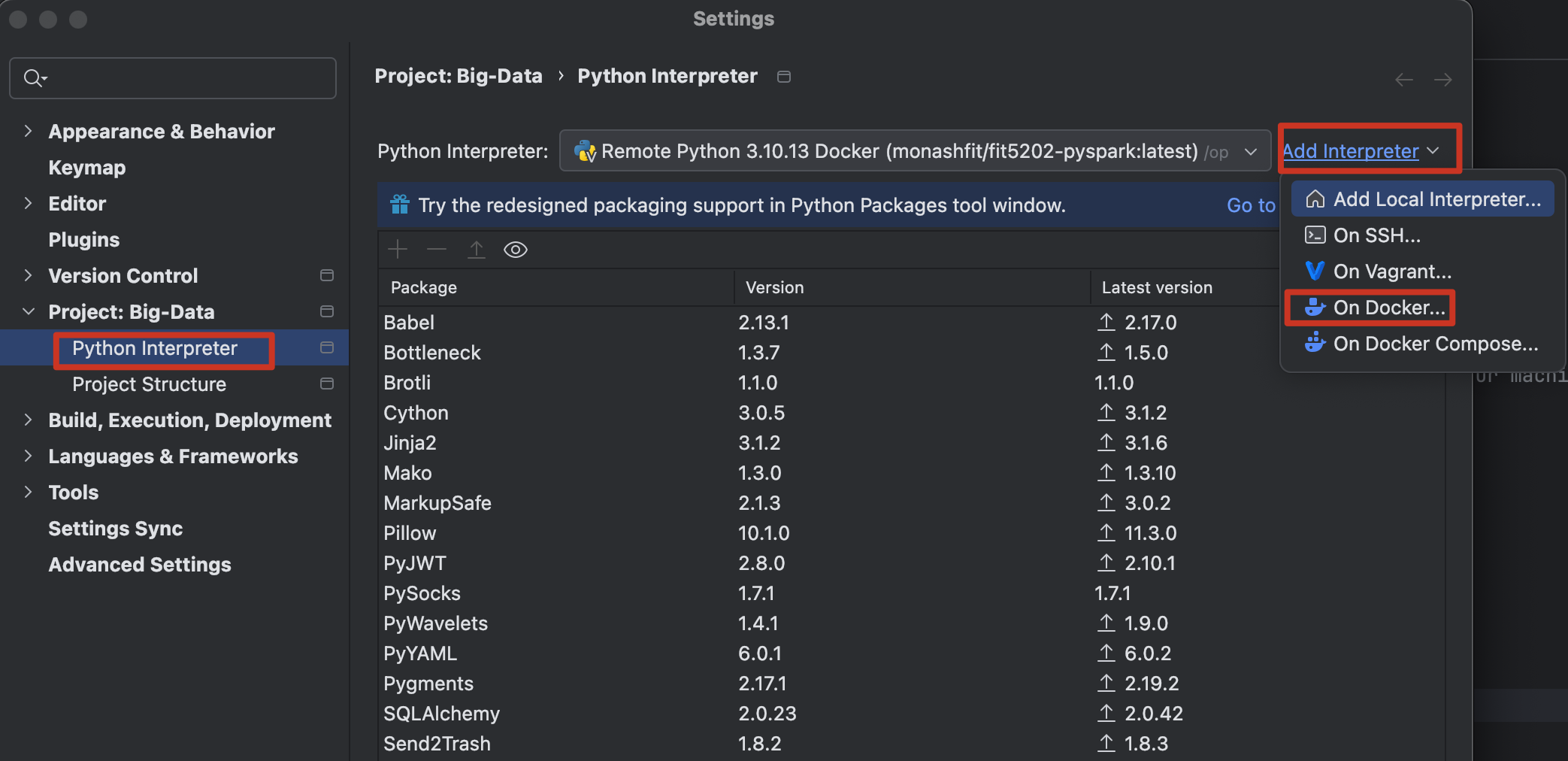Choose On Vagrant menu item
1568x761 pixels.
coord(1422,271)
